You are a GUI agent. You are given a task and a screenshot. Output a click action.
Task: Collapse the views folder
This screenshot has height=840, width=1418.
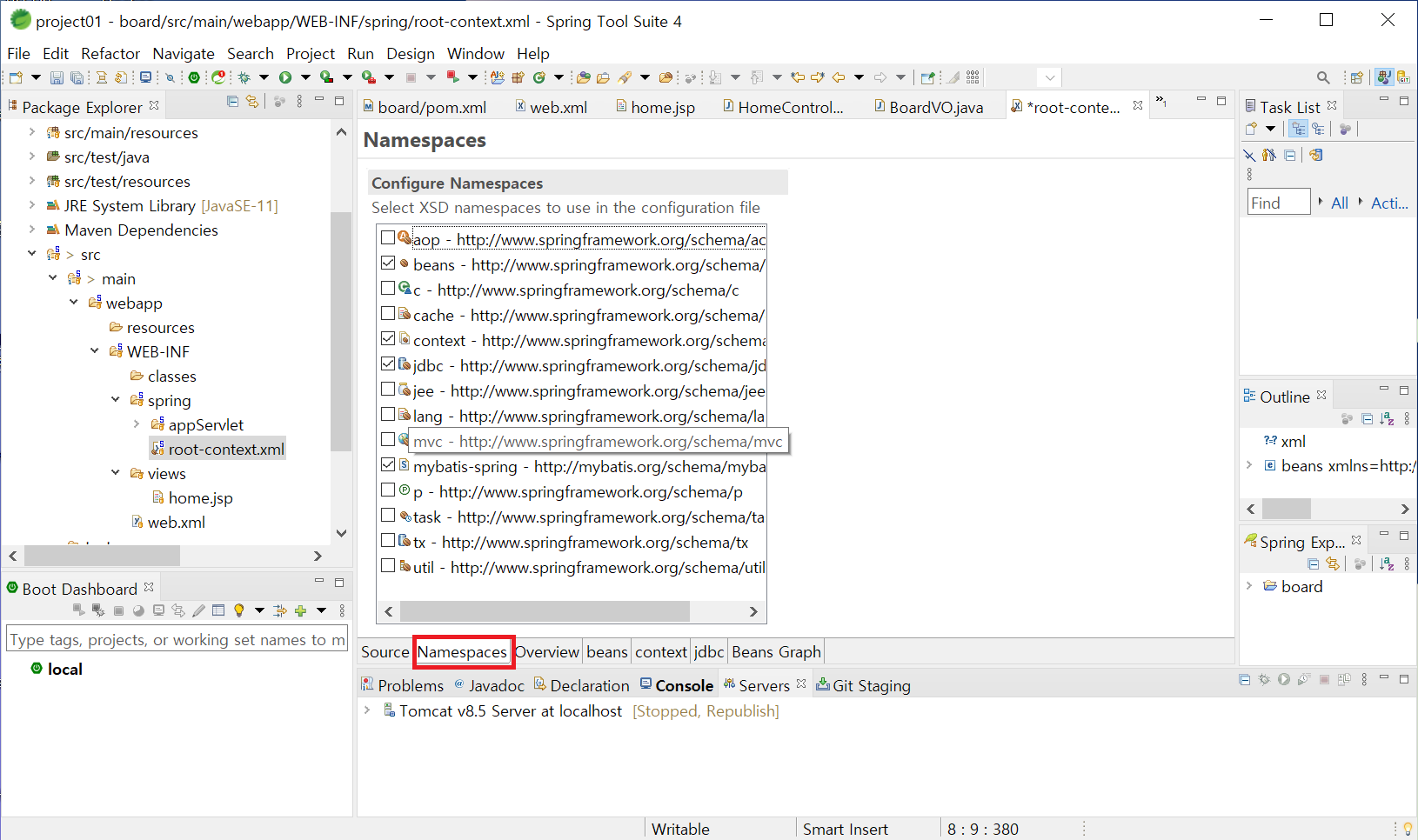[x=116, y=473]
